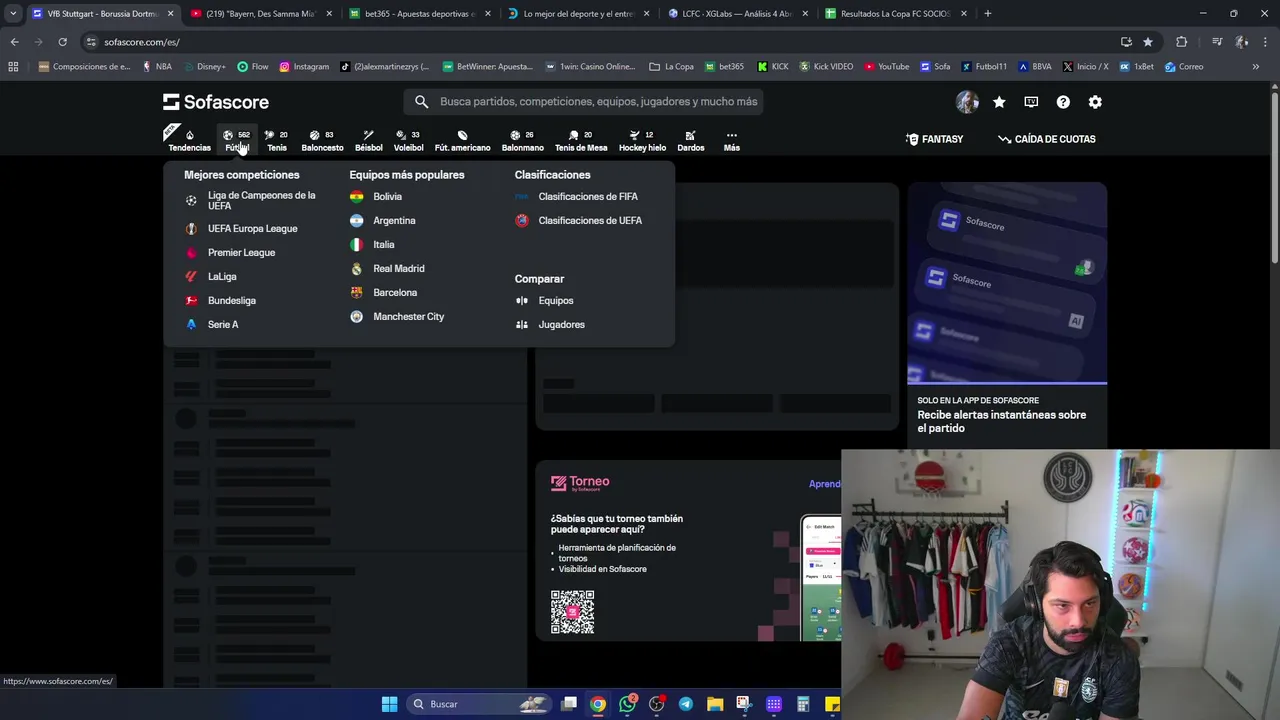The width and height of the screenshot is (1280, 720).
Task: Open Windows Start menu
Action: [x=389, y=704]
